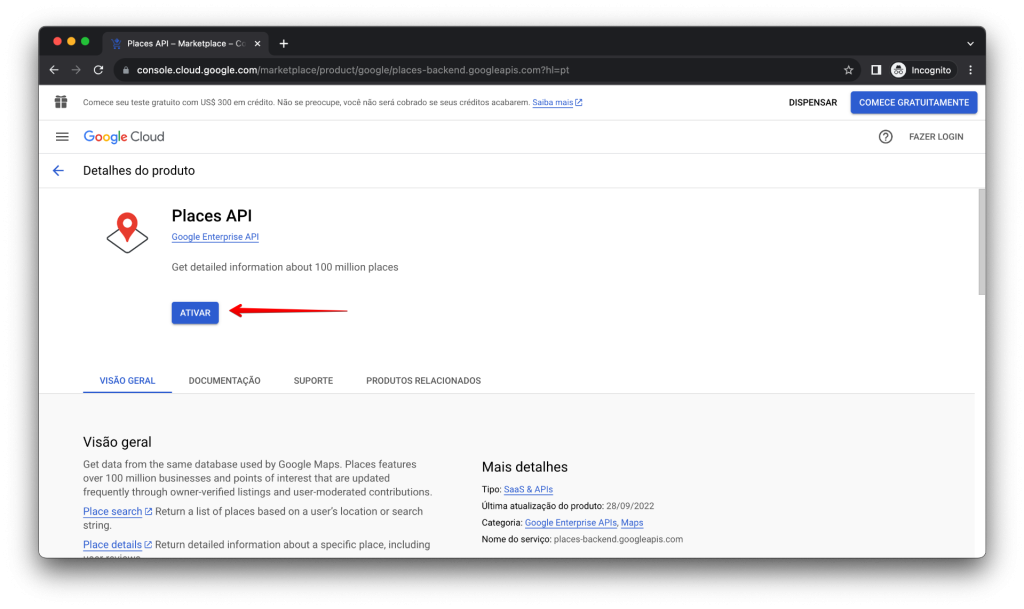The image size is (1024, 609).
Task: Click the gift icon in the free-trial banner
Action: click(61, 102)
